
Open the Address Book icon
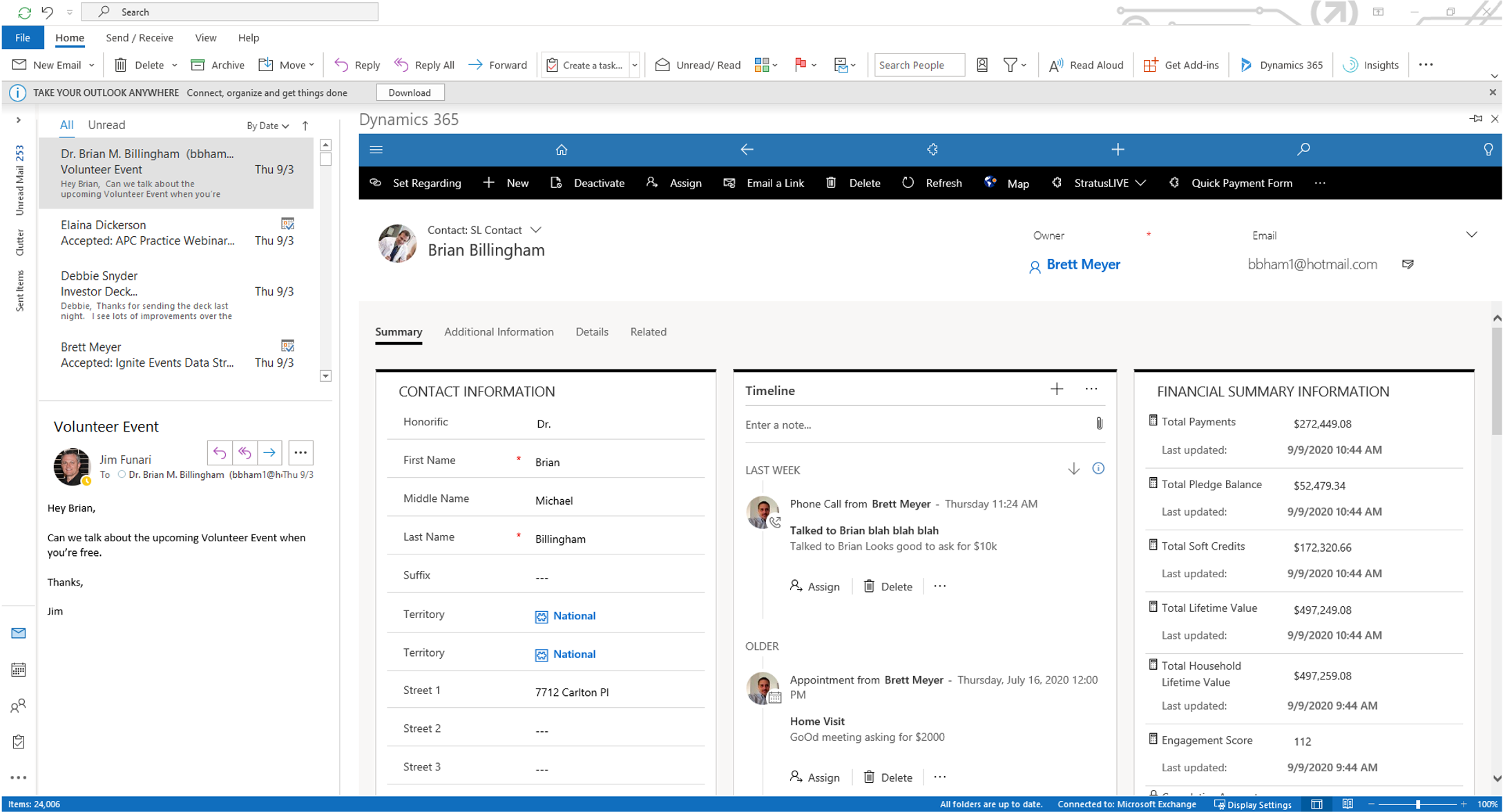982,65
